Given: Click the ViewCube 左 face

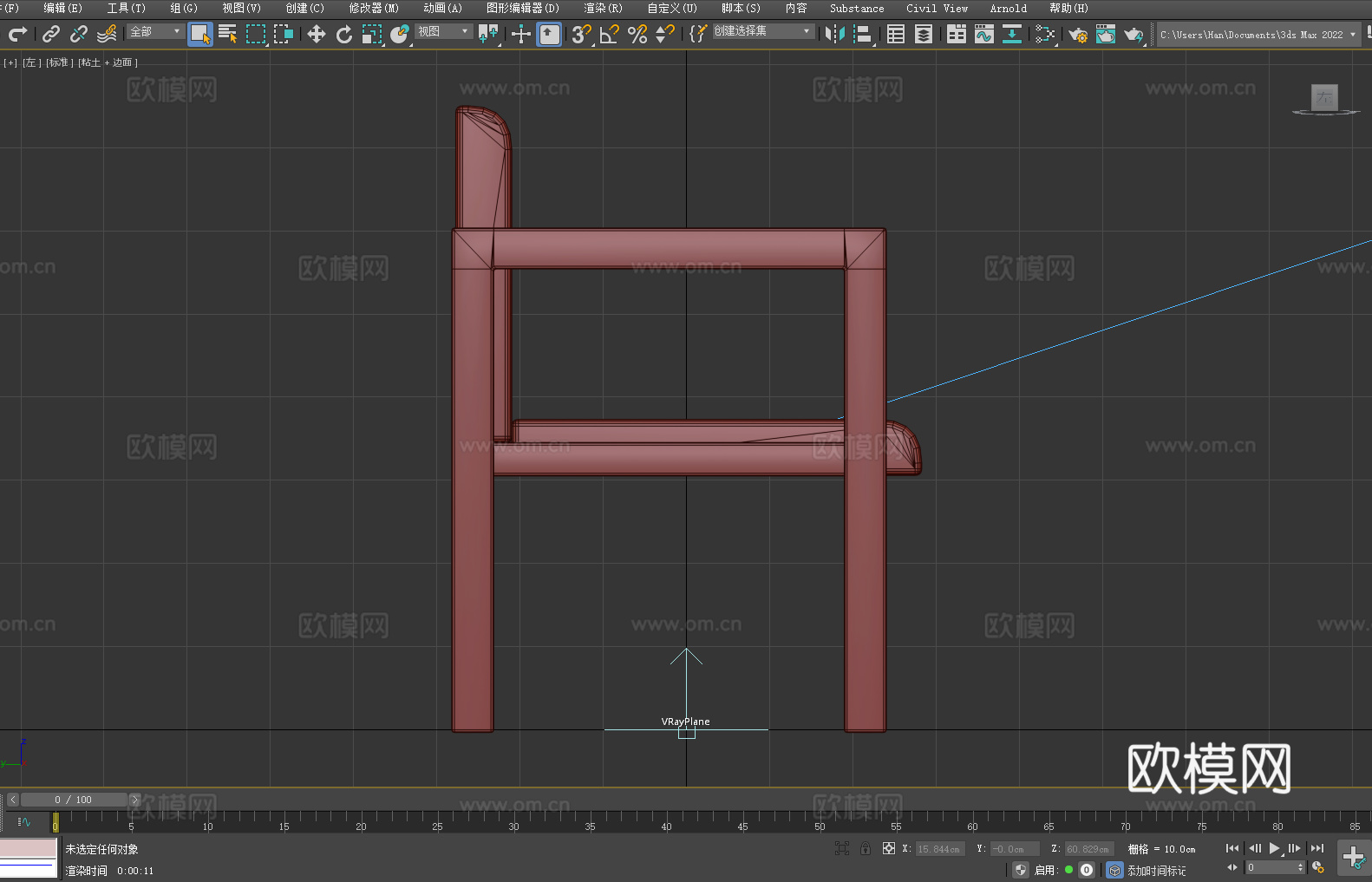Looking at the screenshot, I should point(1324,97).
